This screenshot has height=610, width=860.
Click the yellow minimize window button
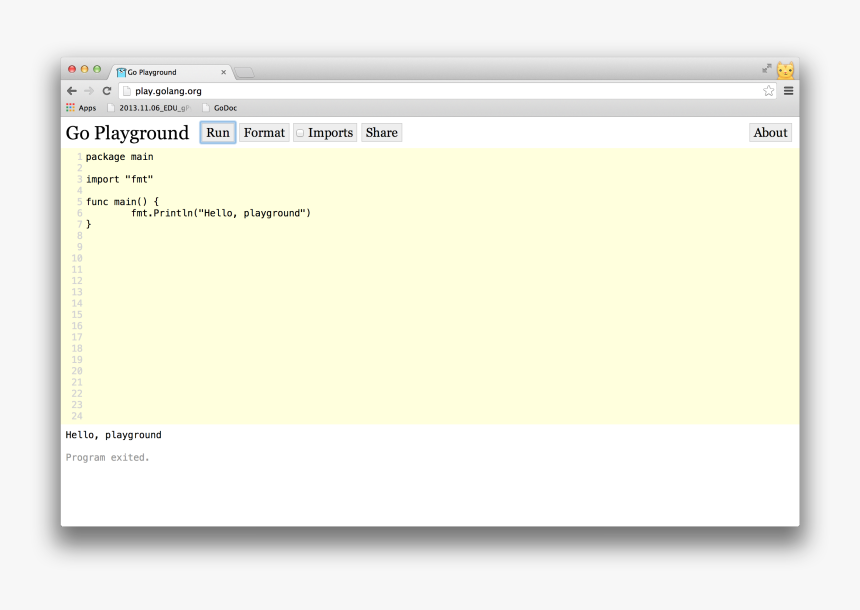click(84, 69)
